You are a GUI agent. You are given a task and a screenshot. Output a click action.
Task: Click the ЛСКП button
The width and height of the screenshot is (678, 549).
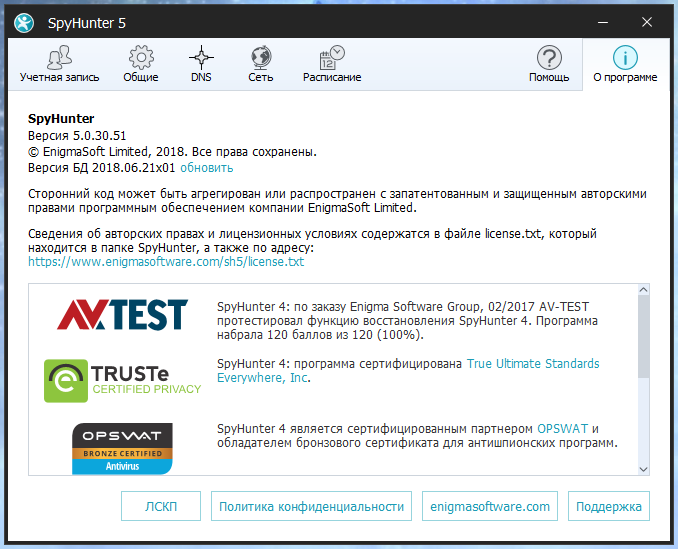pyautogui.click(x=161, y=506)
